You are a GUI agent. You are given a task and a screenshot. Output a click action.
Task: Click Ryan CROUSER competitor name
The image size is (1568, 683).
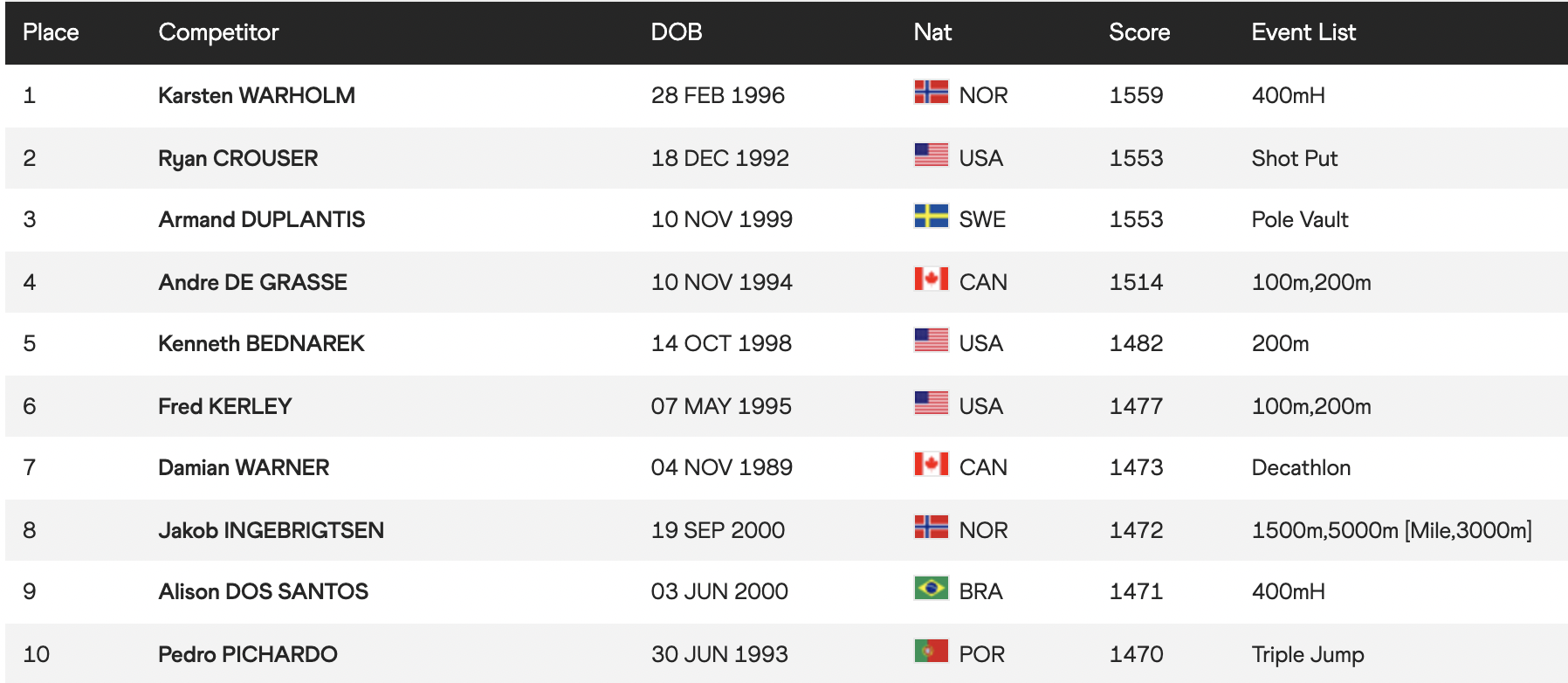(x=237, y=158)
